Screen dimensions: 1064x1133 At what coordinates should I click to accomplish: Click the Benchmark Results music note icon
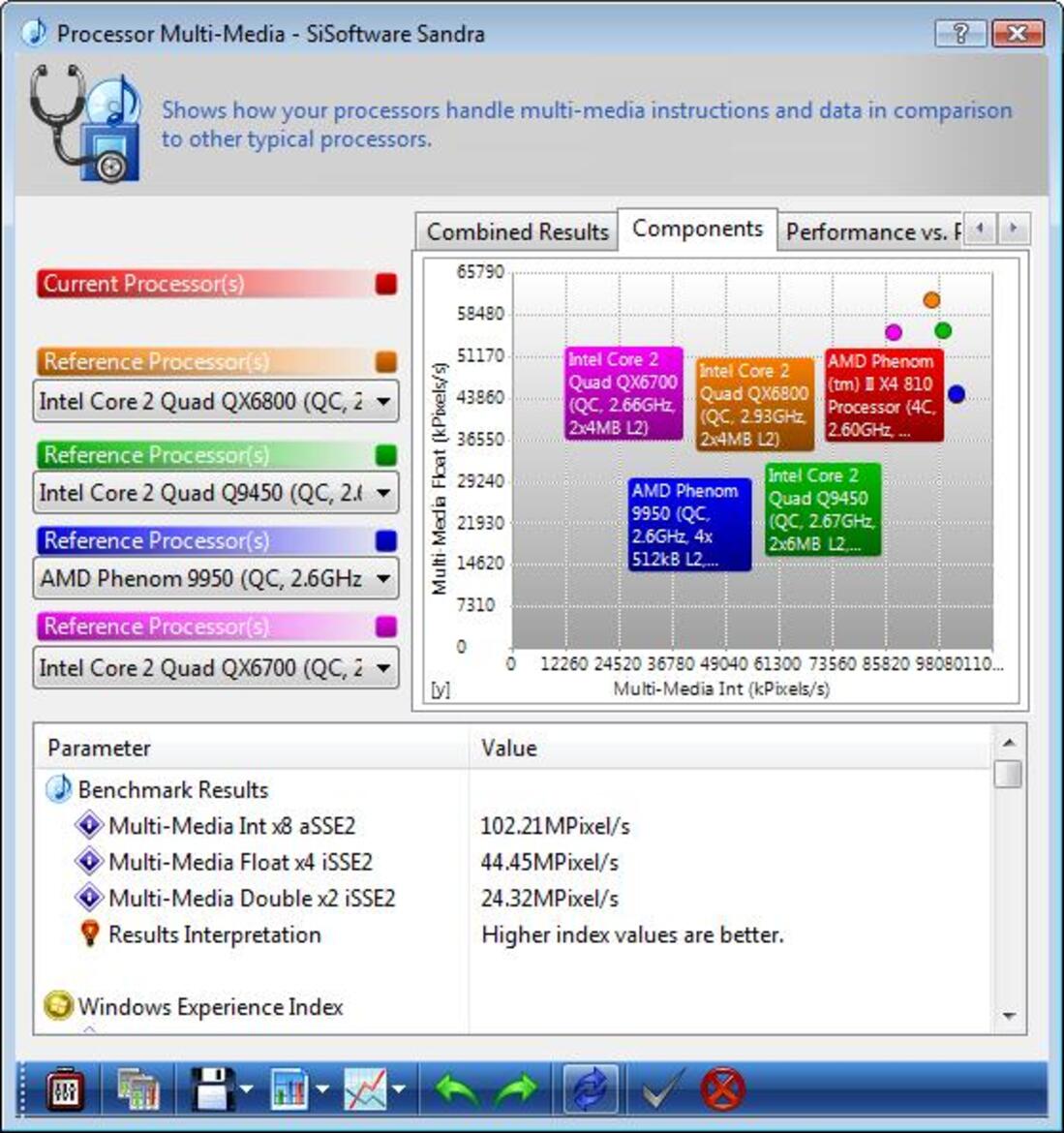(58, 790)
